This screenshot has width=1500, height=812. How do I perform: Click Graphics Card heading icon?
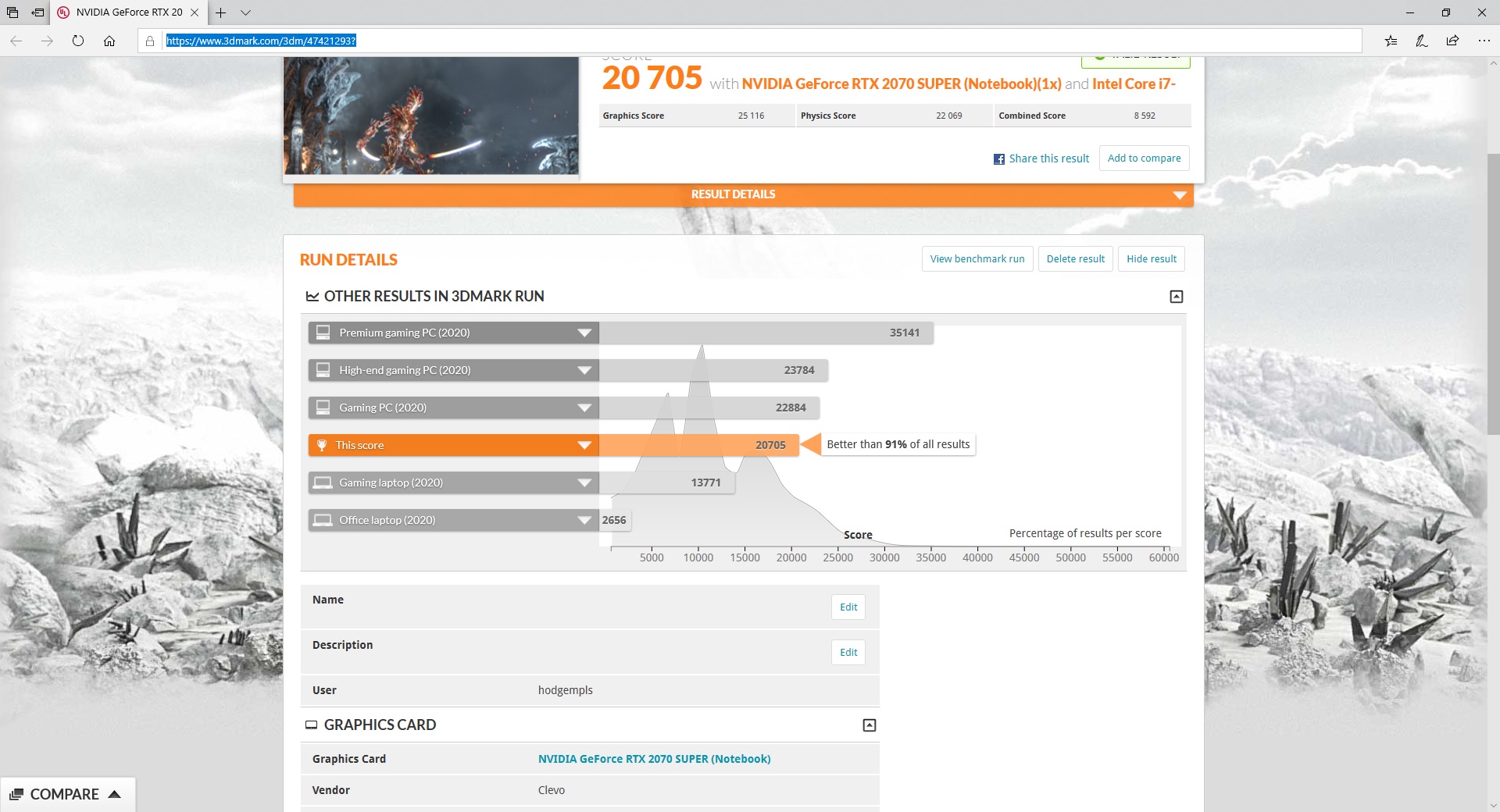[311, 725]
